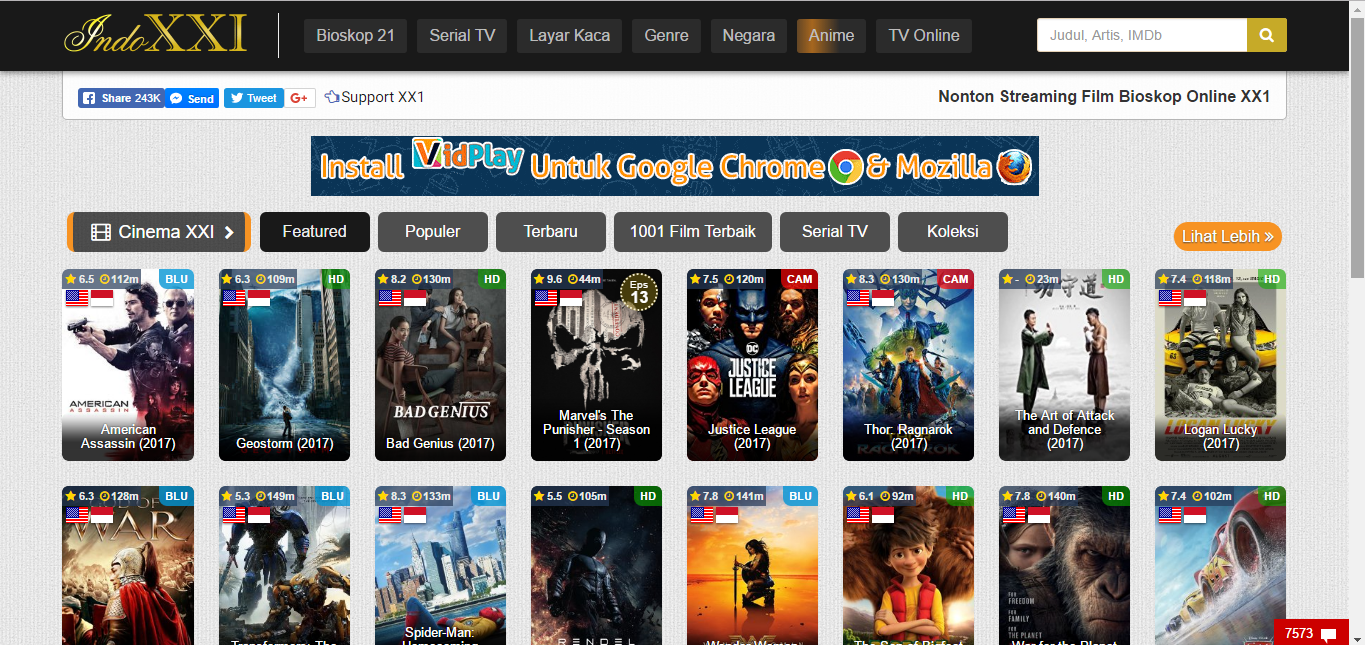Click the search magnifier button

tap(1266, 36)
